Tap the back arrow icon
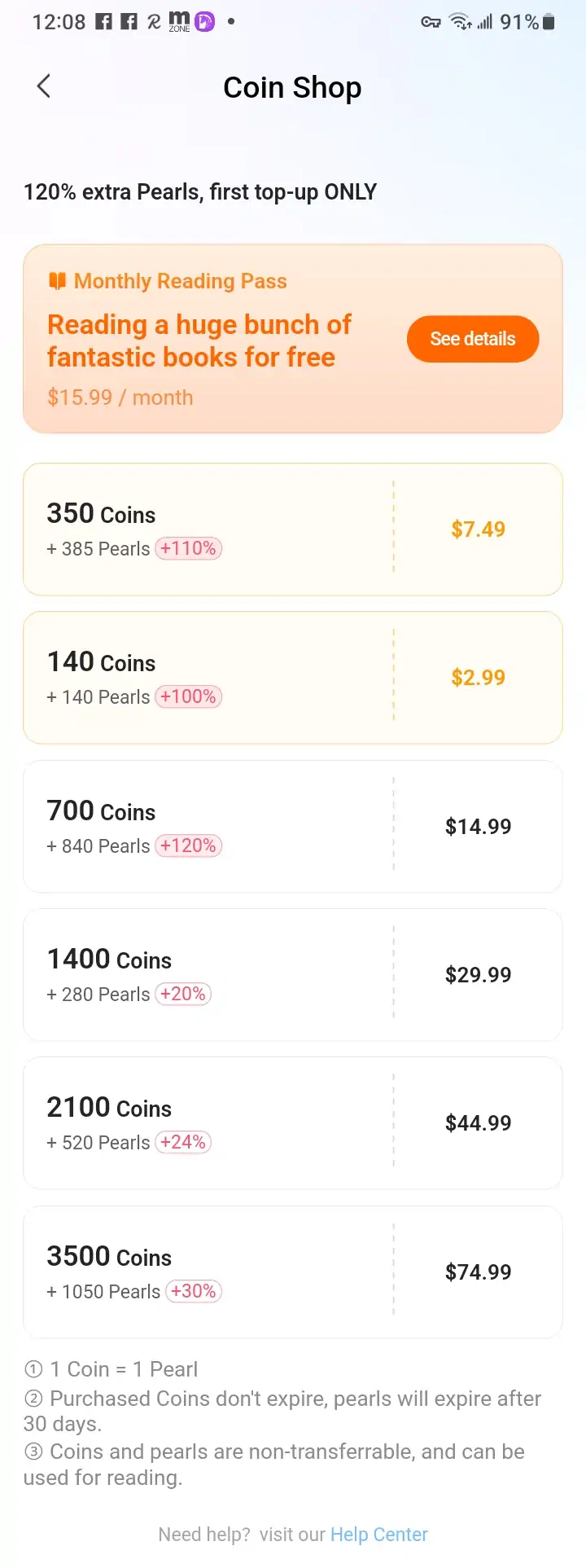The height and width of the screenshot is (1568, 586). coord(44,86)
